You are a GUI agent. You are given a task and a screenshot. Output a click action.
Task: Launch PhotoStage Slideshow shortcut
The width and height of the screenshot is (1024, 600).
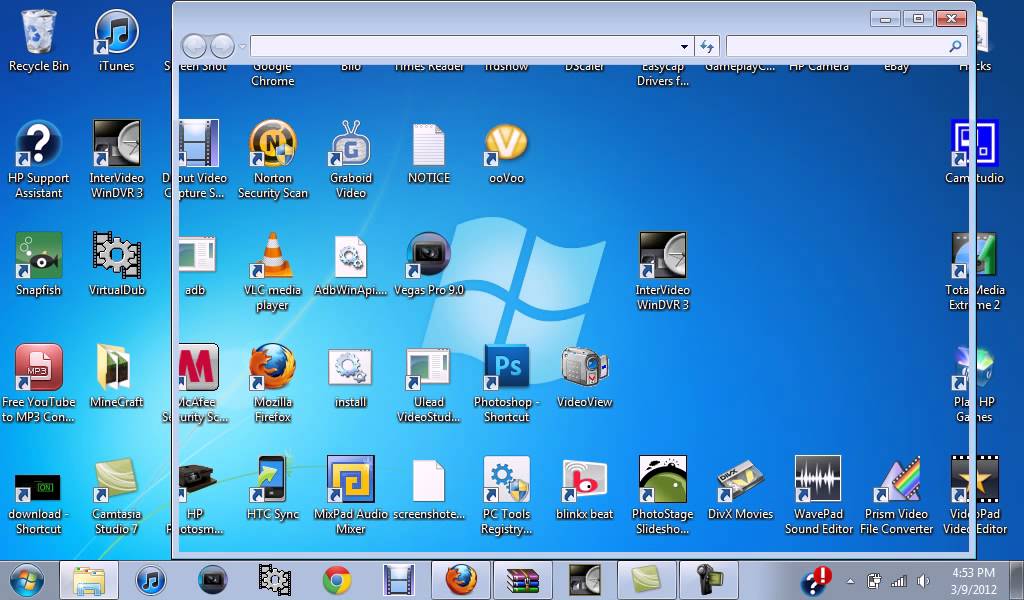coord(662,496)
